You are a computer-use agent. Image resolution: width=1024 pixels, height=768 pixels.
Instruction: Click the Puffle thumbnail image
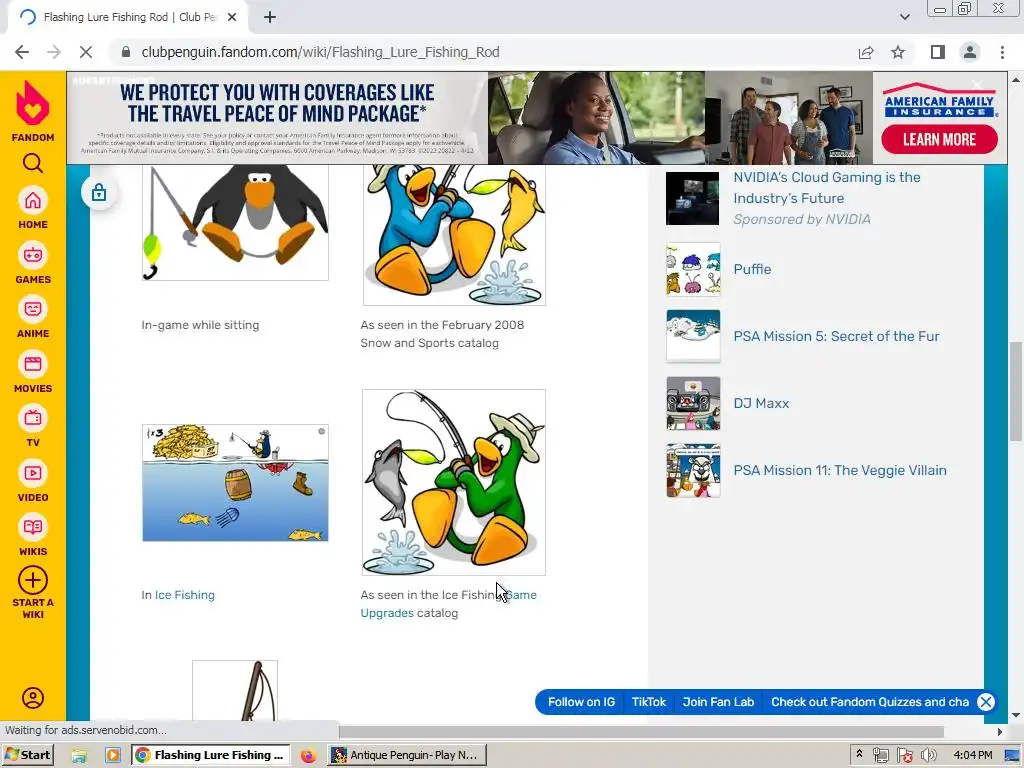(x=693, y=269)
